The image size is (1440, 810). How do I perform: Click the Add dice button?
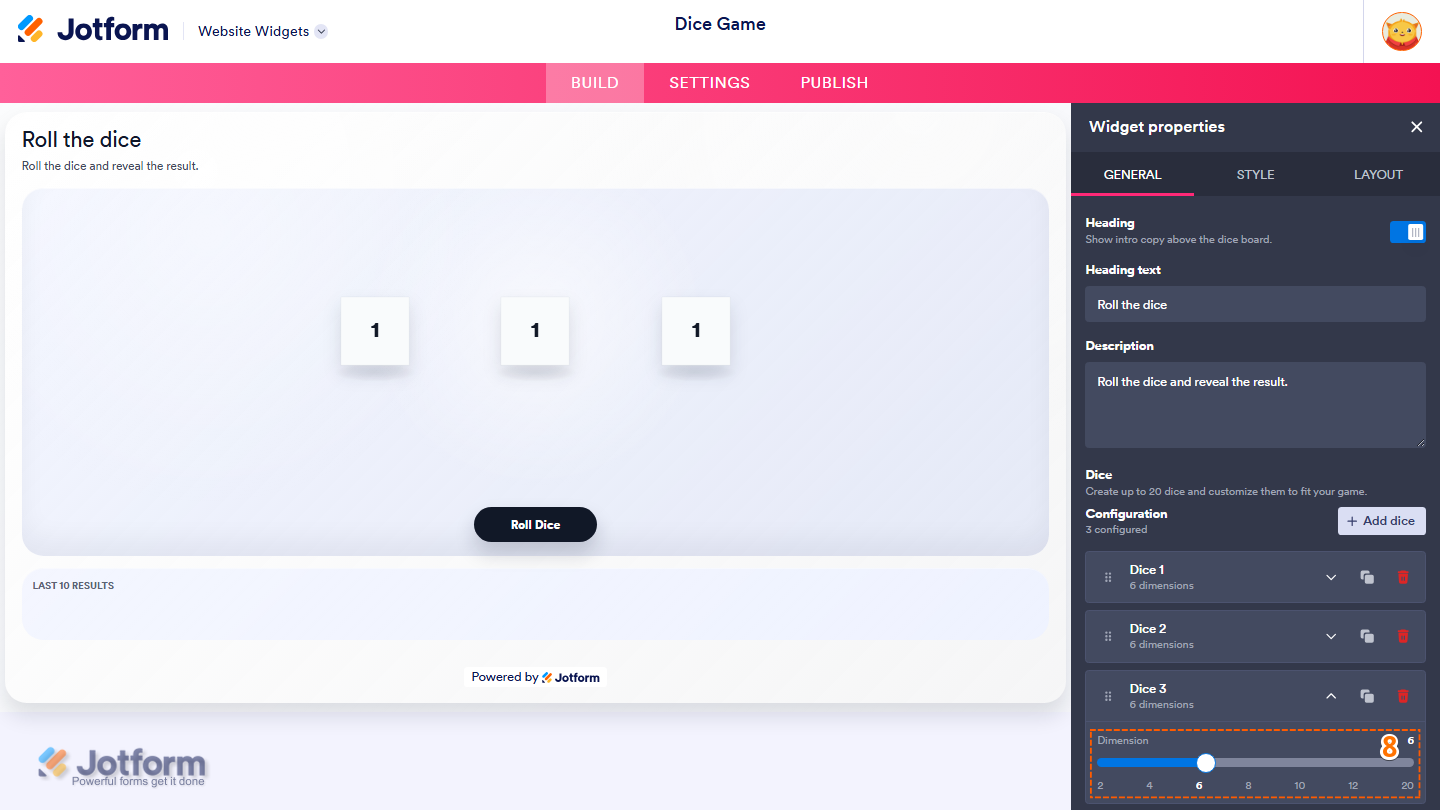pyautogui.click(x=1382, y=521)
